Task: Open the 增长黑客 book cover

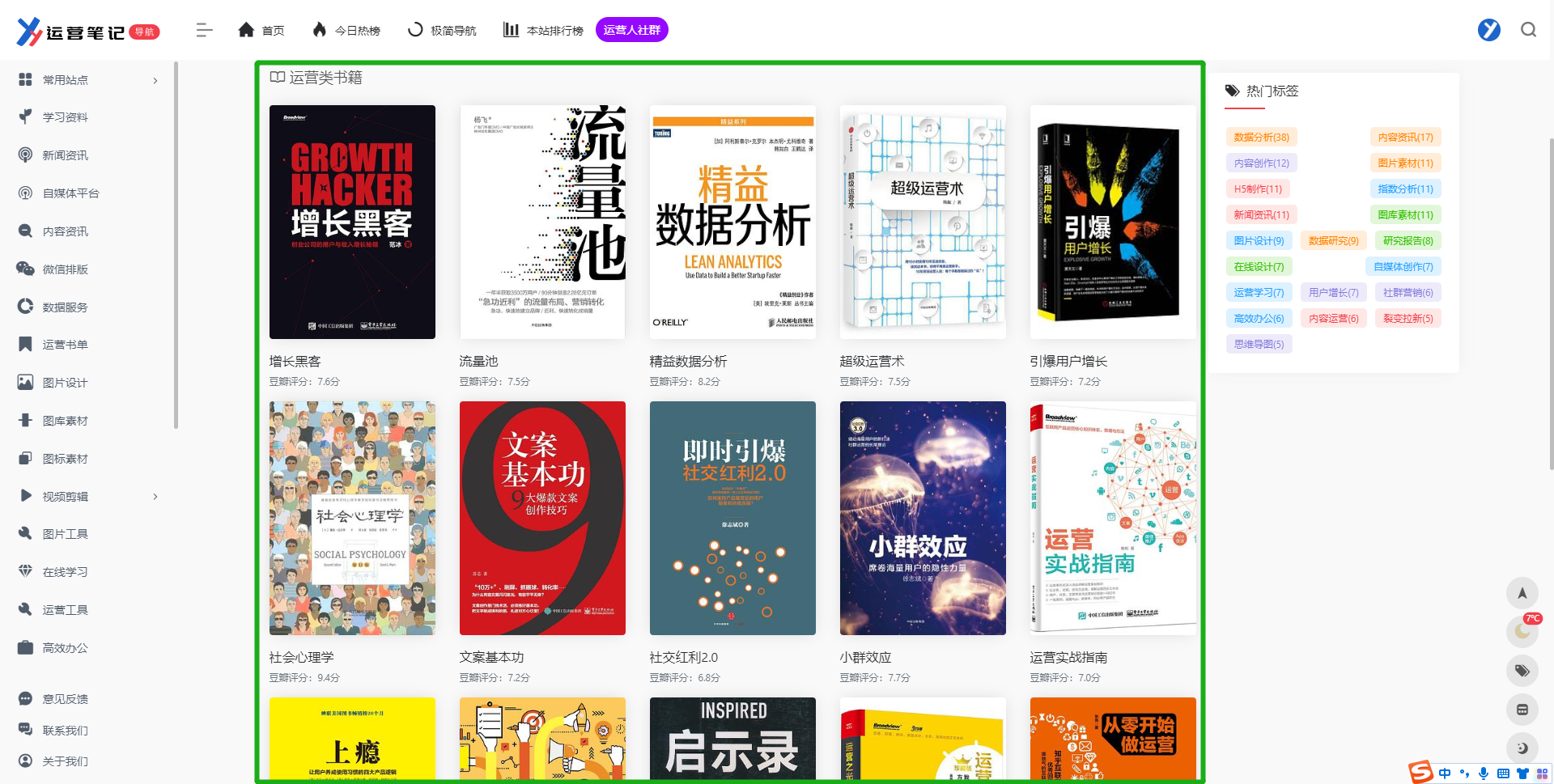Action: [352, 222]
